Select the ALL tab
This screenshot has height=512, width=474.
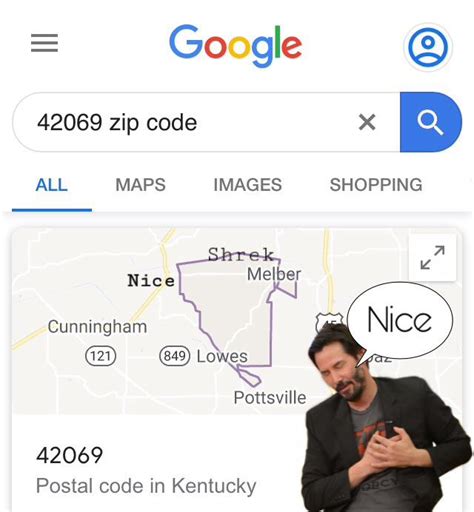pos(52,185)
